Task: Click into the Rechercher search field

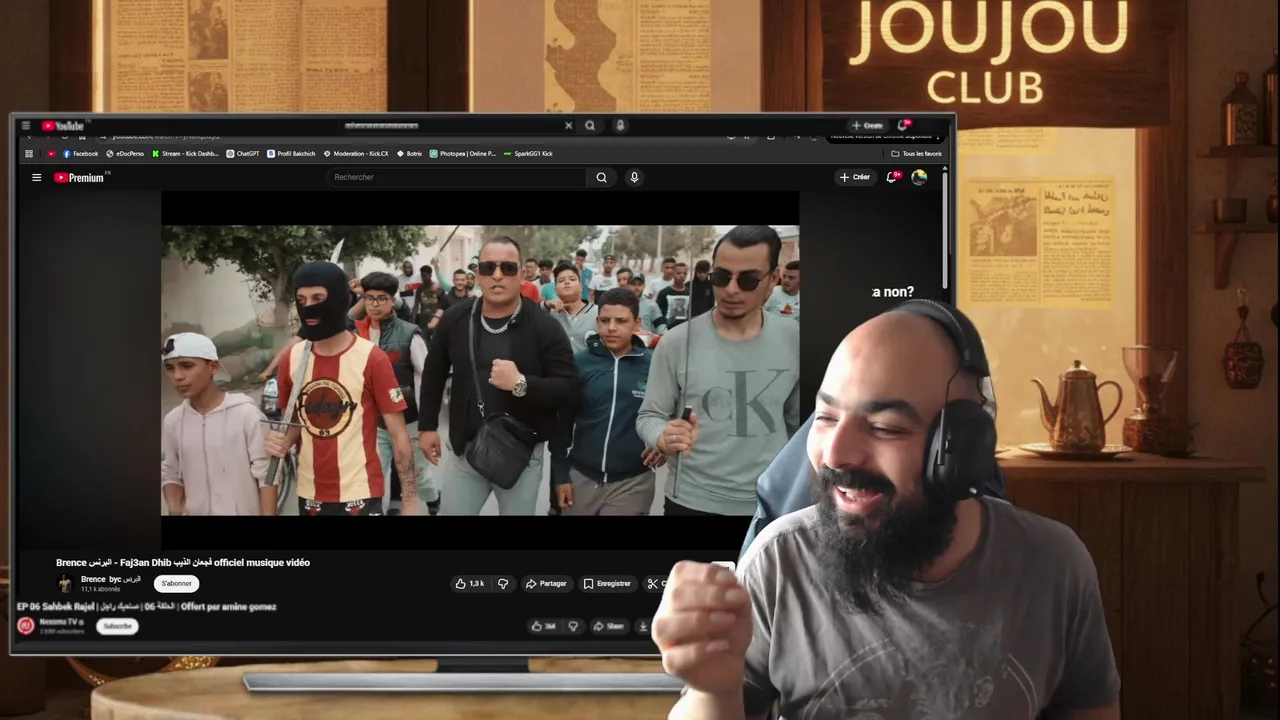Action: [457, 177]
